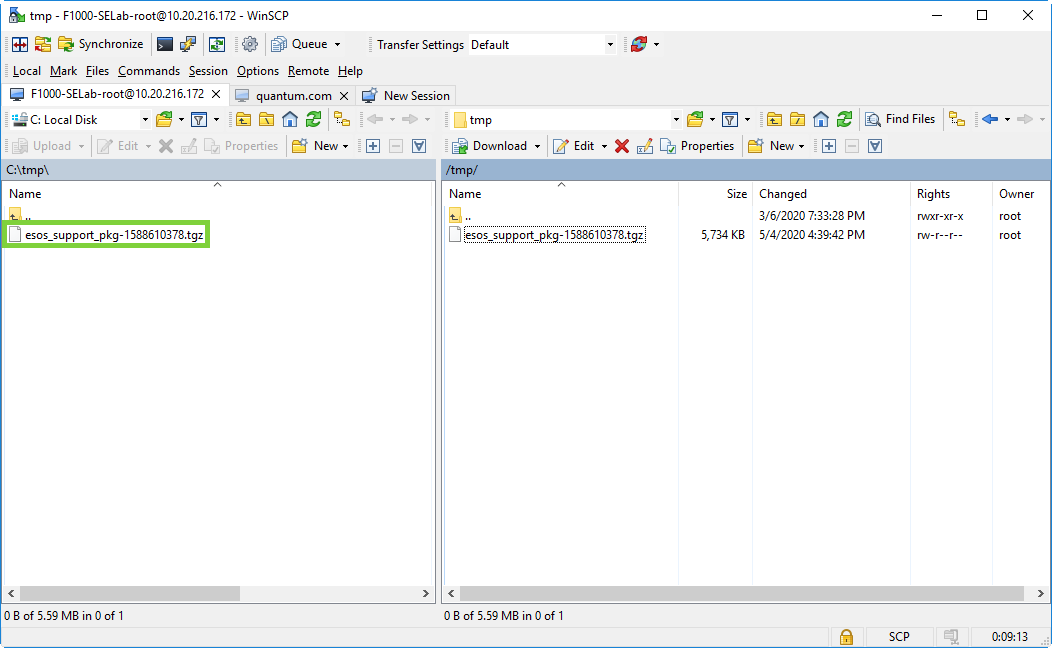The width and height of the screenshot is (1052, 648).
Task: Sort remote files by Changed column
Action: coord(782,194)
